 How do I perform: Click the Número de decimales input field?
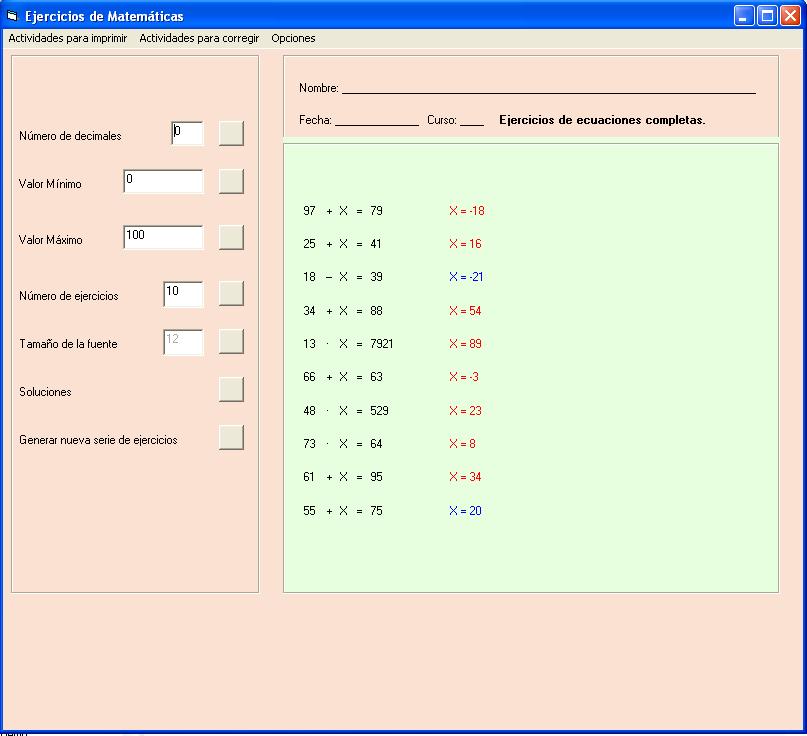pos(187,134)
